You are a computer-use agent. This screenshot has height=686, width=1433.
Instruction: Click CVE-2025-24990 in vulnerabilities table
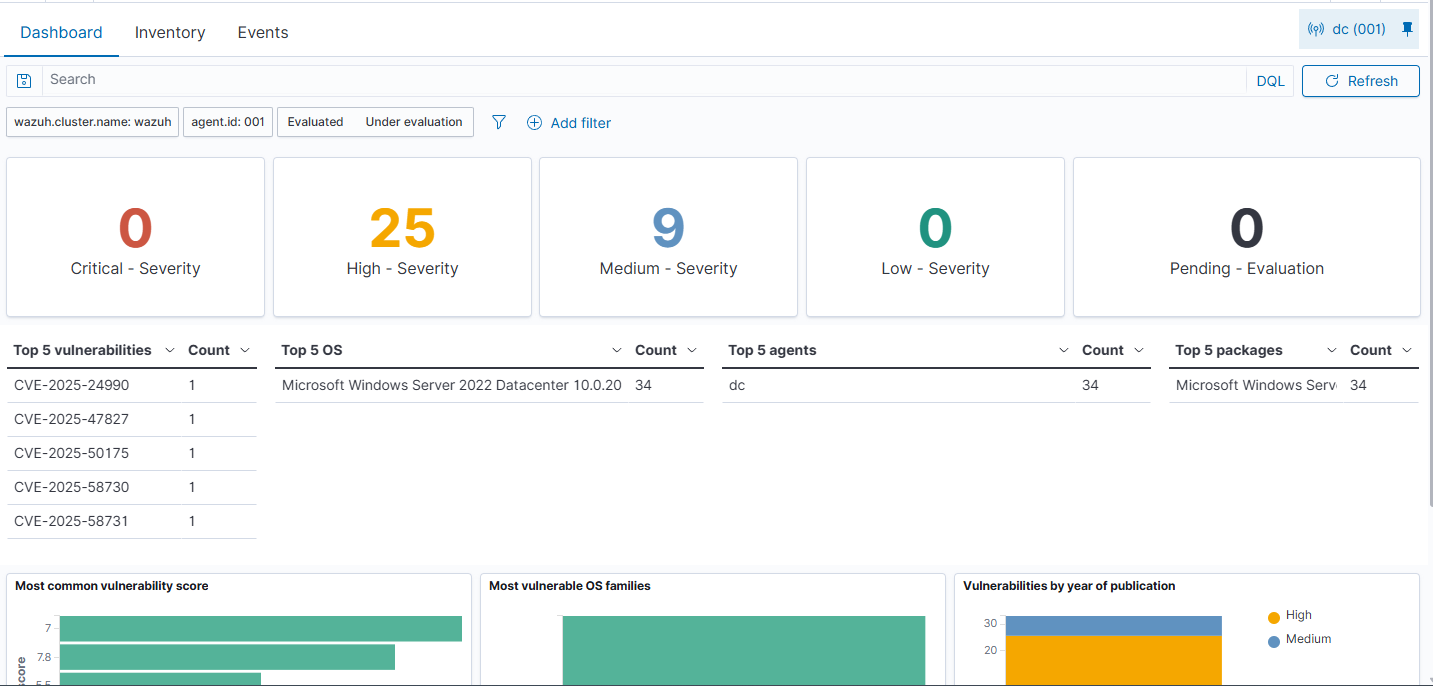click(x=71, y=385)
